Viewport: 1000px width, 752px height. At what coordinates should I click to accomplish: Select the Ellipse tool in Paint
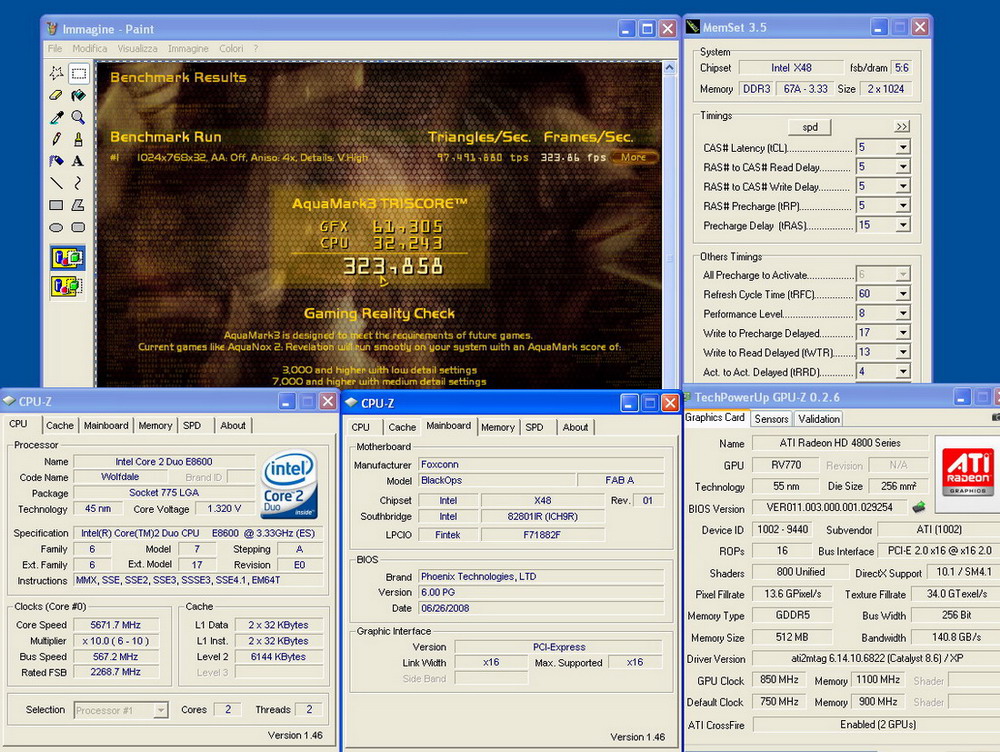pyautogui.click(x=56, y=227)
